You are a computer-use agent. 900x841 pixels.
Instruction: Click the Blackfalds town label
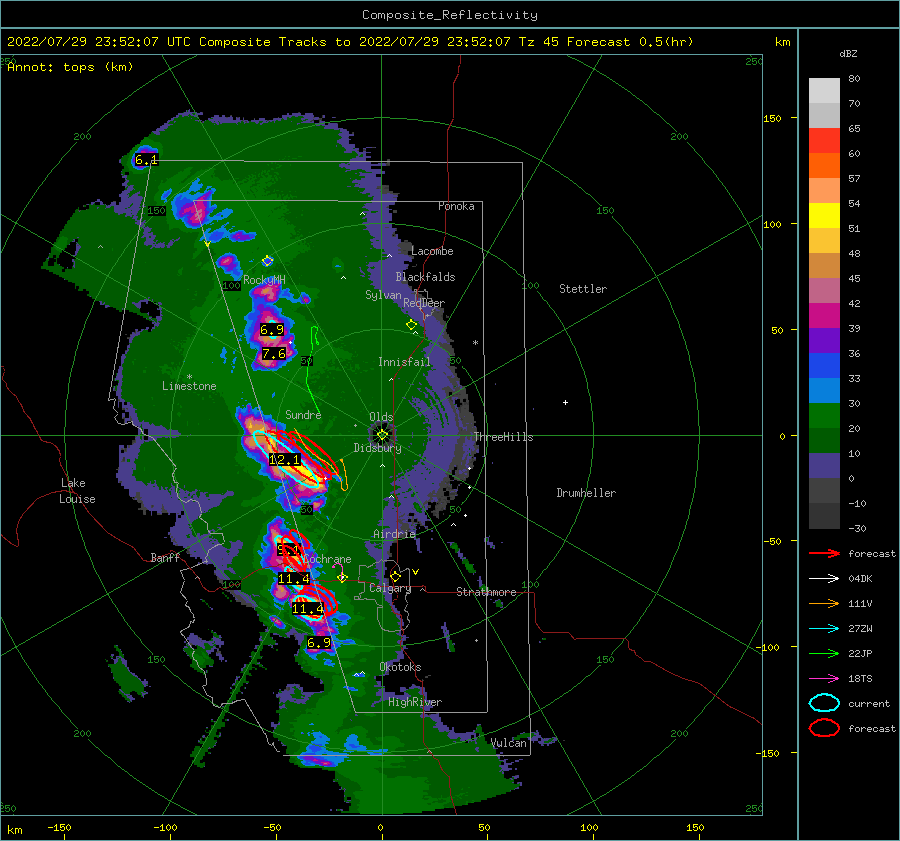425,277
